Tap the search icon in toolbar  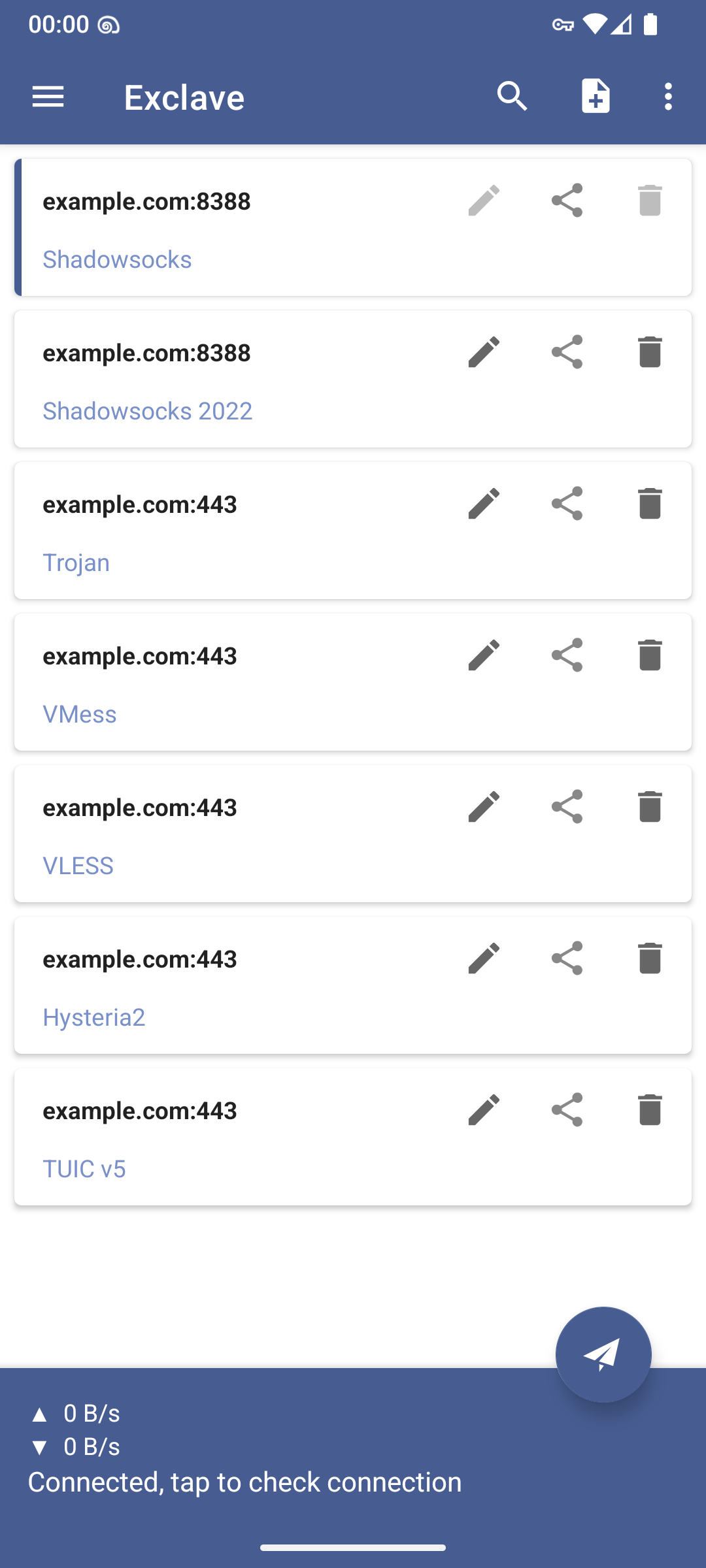click(512, 97)
